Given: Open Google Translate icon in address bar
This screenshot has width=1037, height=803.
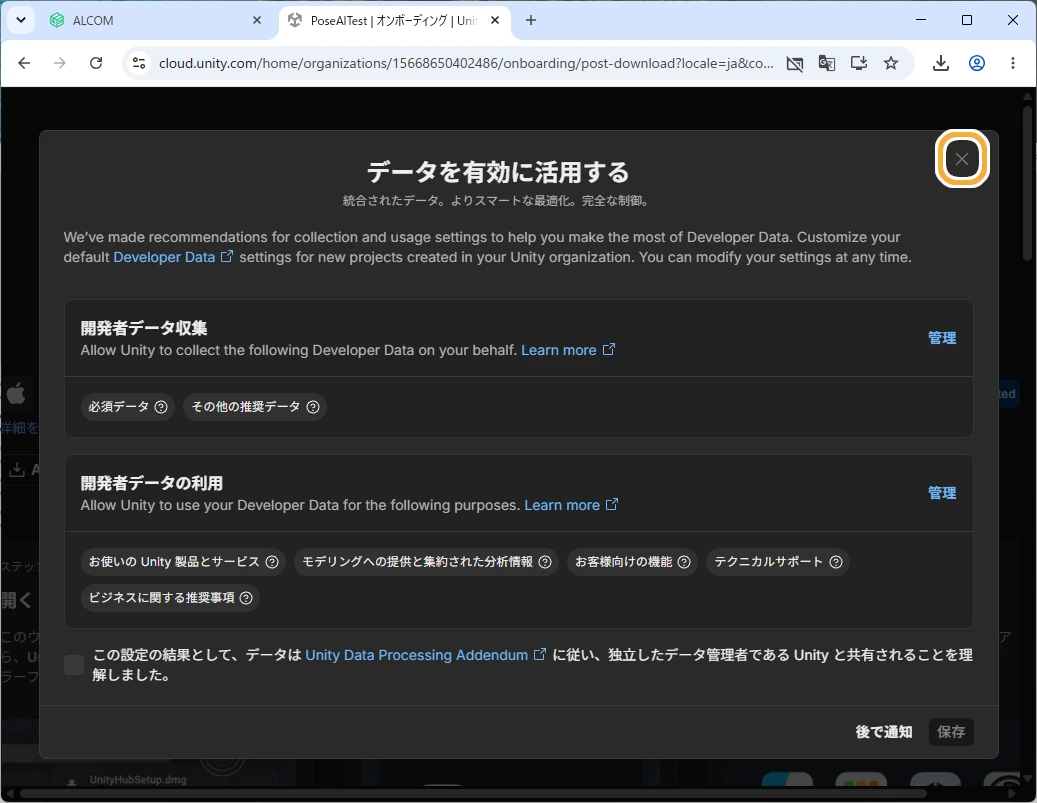Looking at the screenshot, I should coord(826,63).
